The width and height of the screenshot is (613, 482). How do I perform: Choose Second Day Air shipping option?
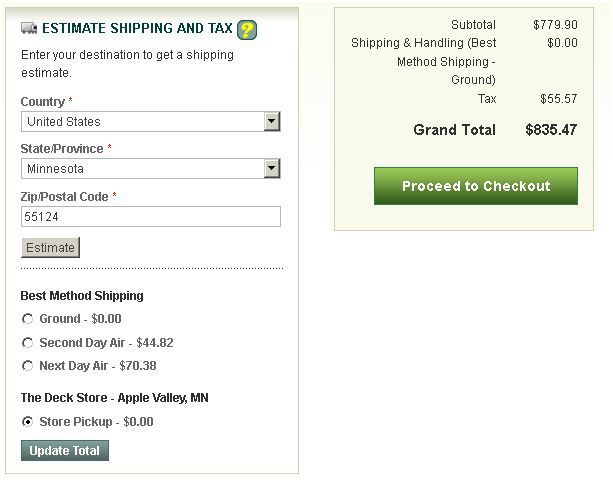[x=27, y=343]
